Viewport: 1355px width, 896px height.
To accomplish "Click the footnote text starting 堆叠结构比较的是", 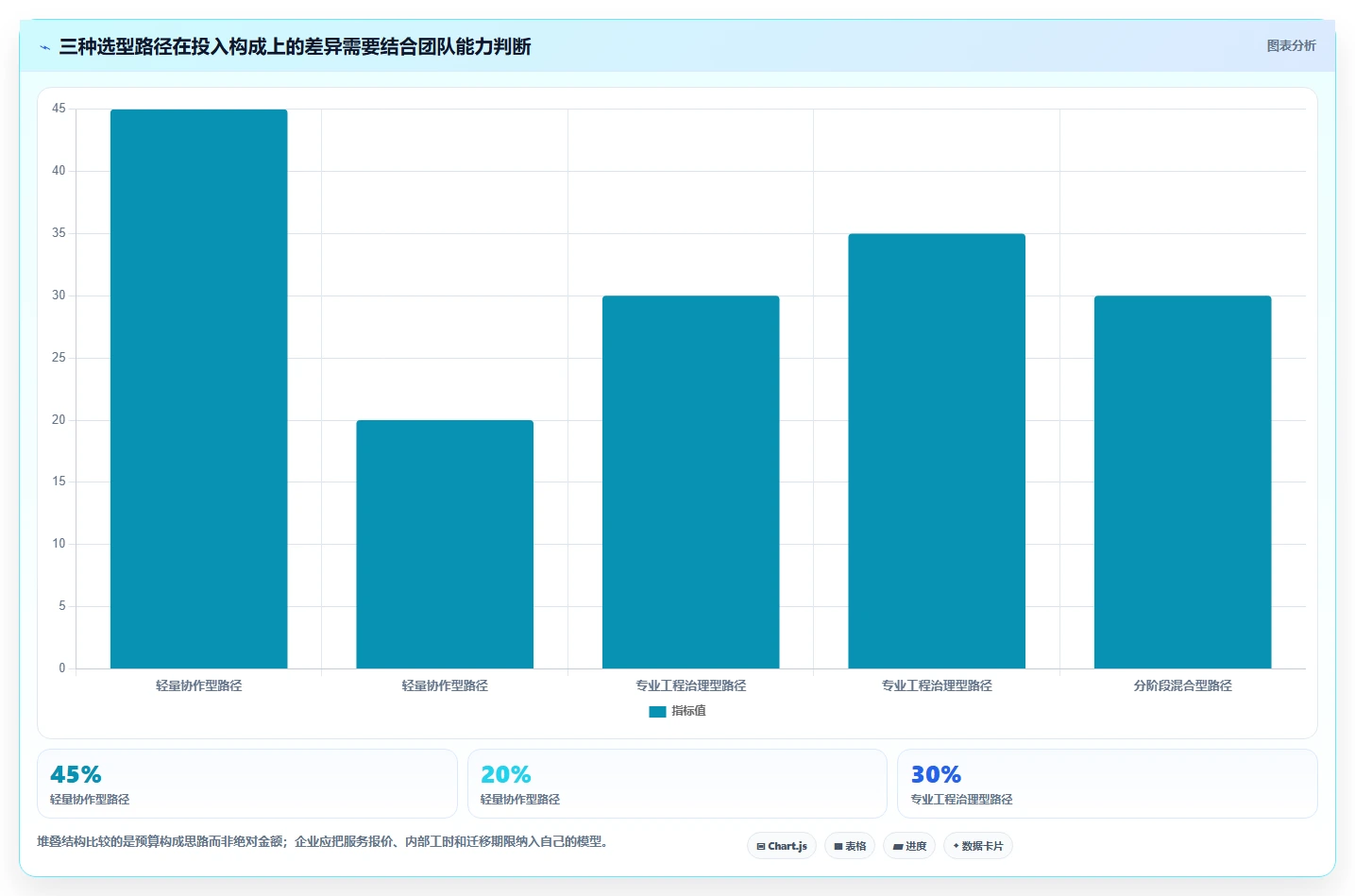I will pyautogui.click(x=324, y=841).
